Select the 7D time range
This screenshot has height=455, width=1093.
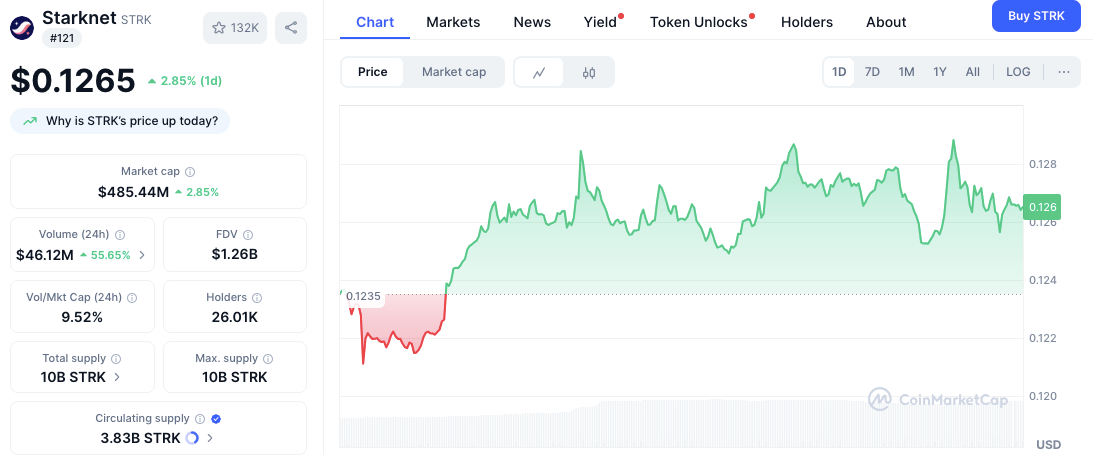point(872,72)
